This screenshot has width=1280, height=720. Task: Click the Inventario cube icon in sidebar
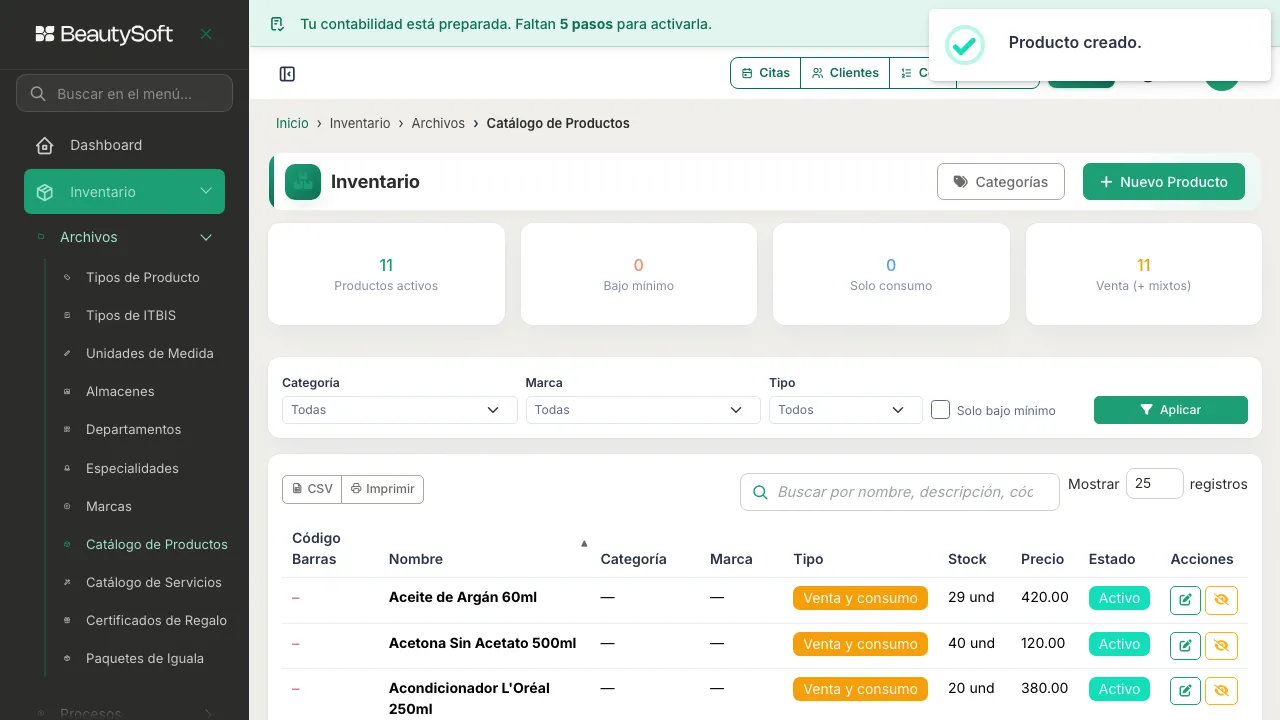pos(44,192)
